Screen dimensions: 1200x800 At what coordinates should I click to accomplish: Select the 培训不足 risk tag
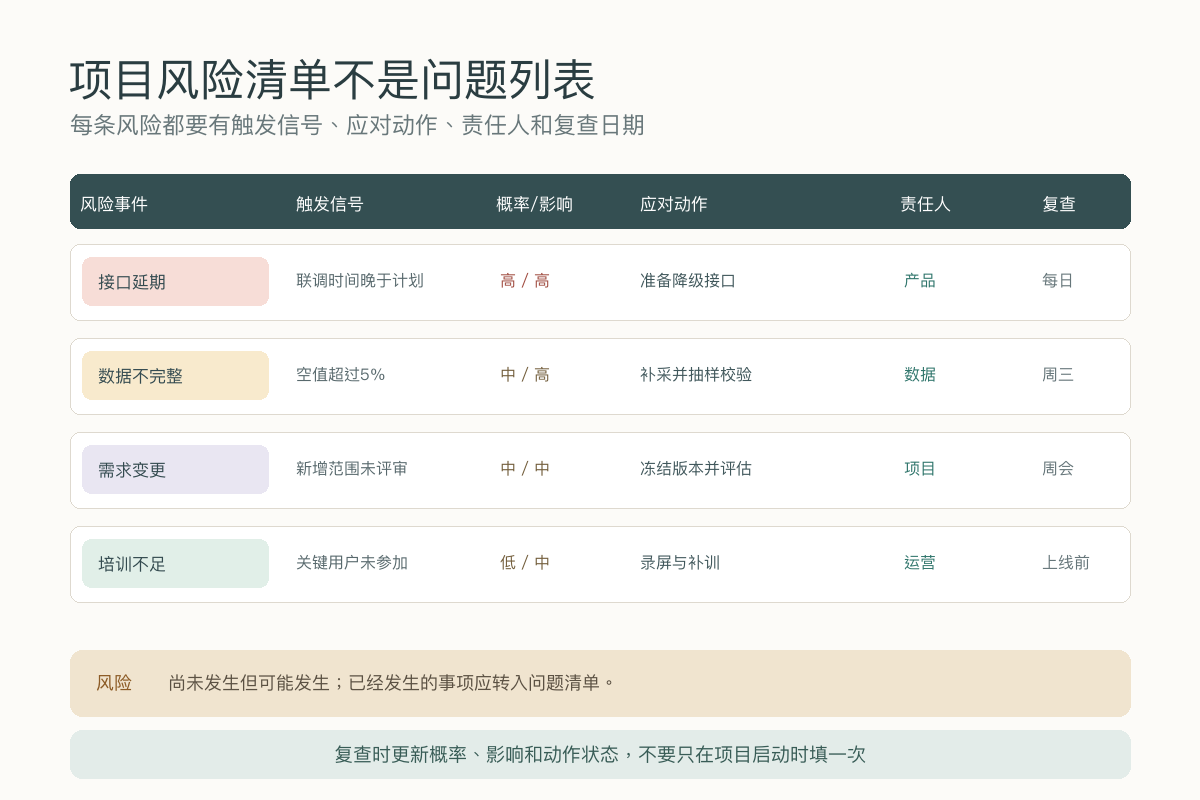(175, 564)
